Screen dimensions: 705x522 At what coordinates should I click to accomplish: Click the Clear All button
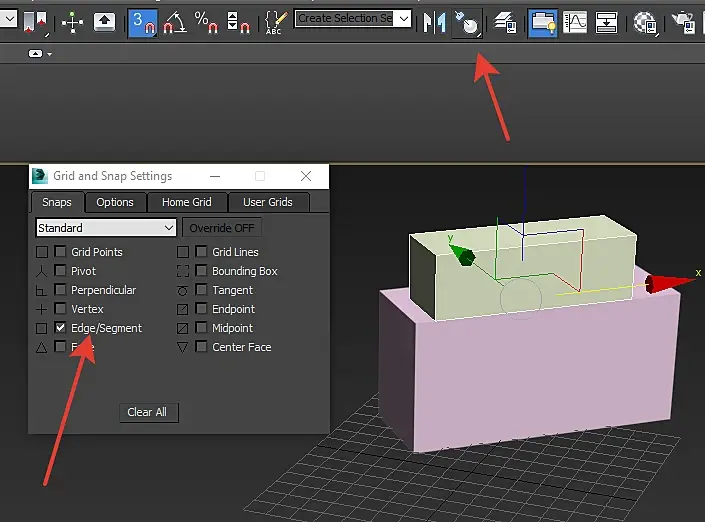click(x=147, y=412)
